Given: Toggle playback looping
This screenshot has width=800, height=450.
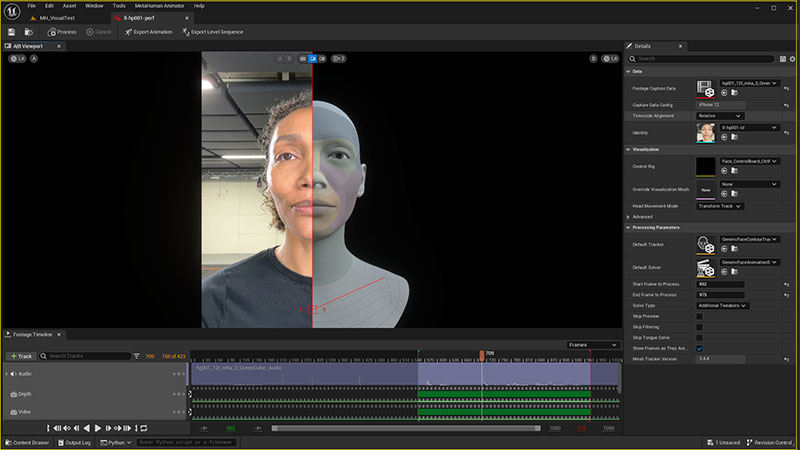Looking at the screenshot, I should (144, 428).
